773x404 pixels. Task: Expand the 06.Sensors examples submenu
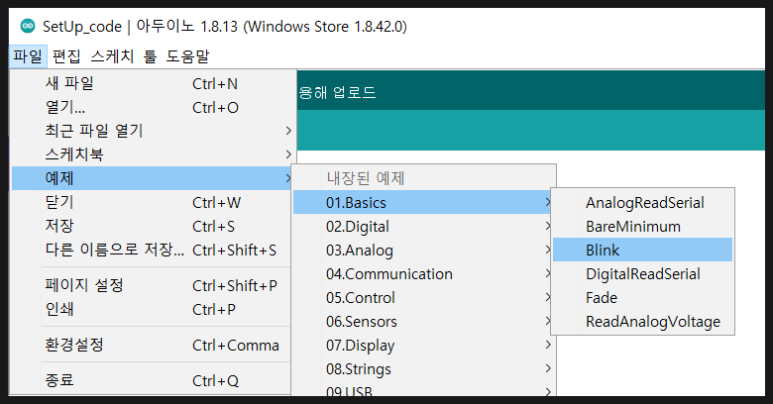pyautogui.click(x=422, y=321)
